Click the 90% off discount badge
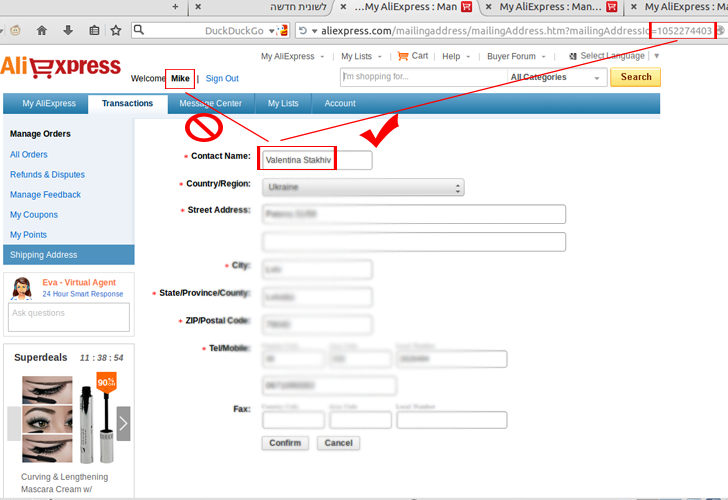The height and width of the screenshot is (500, 728). click(x=106, y=383)
